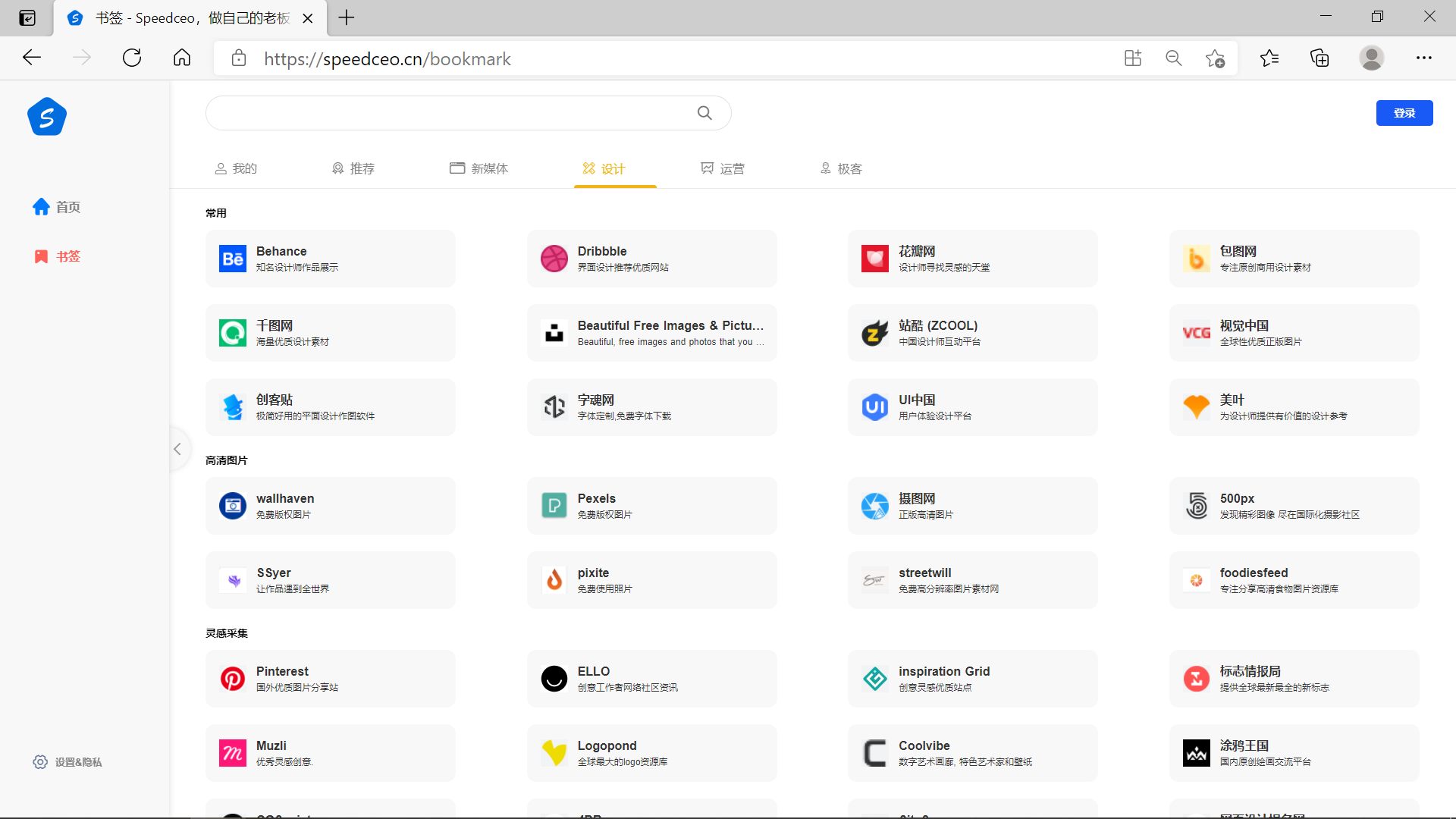The image size is (1456, 819).
Task: Click the browser home button
Action: 182,58
